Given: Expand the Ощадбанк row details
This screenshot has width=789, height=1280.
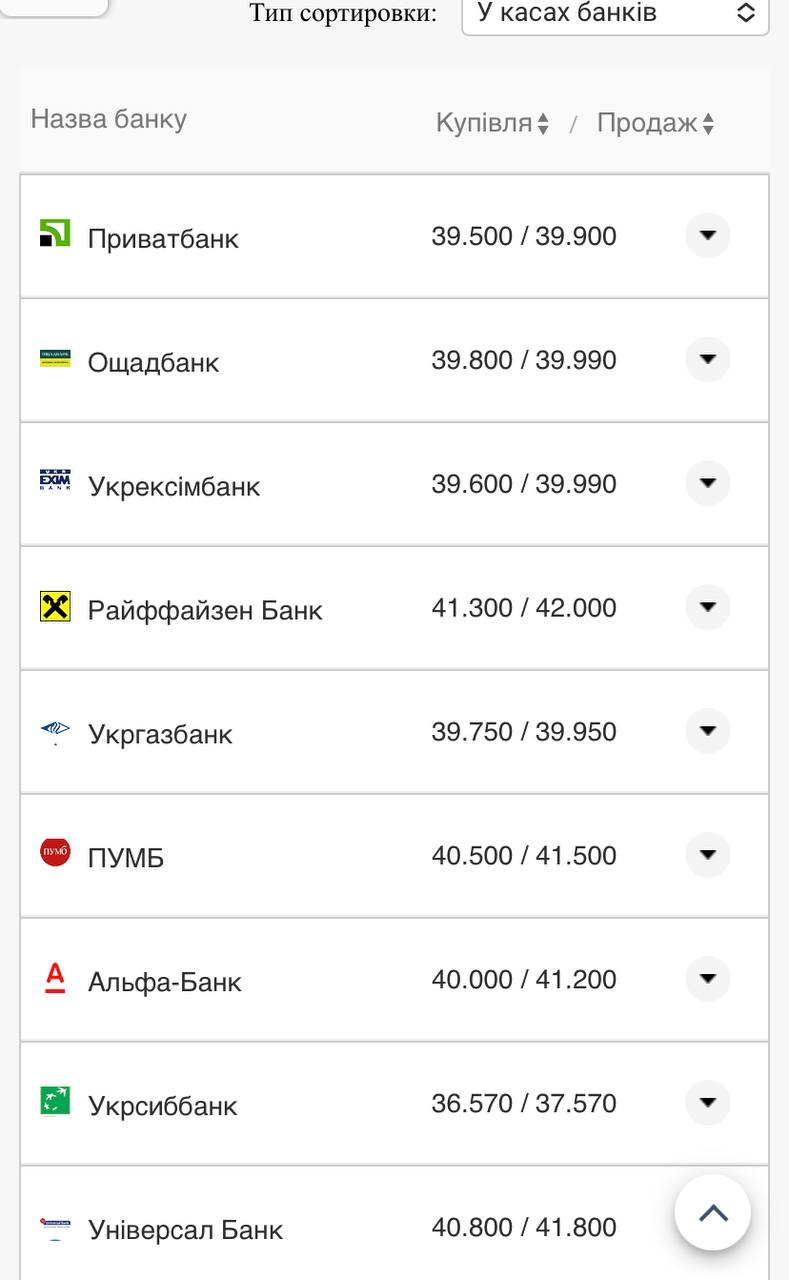Looking at the screenshot, I should coord(707,359).
